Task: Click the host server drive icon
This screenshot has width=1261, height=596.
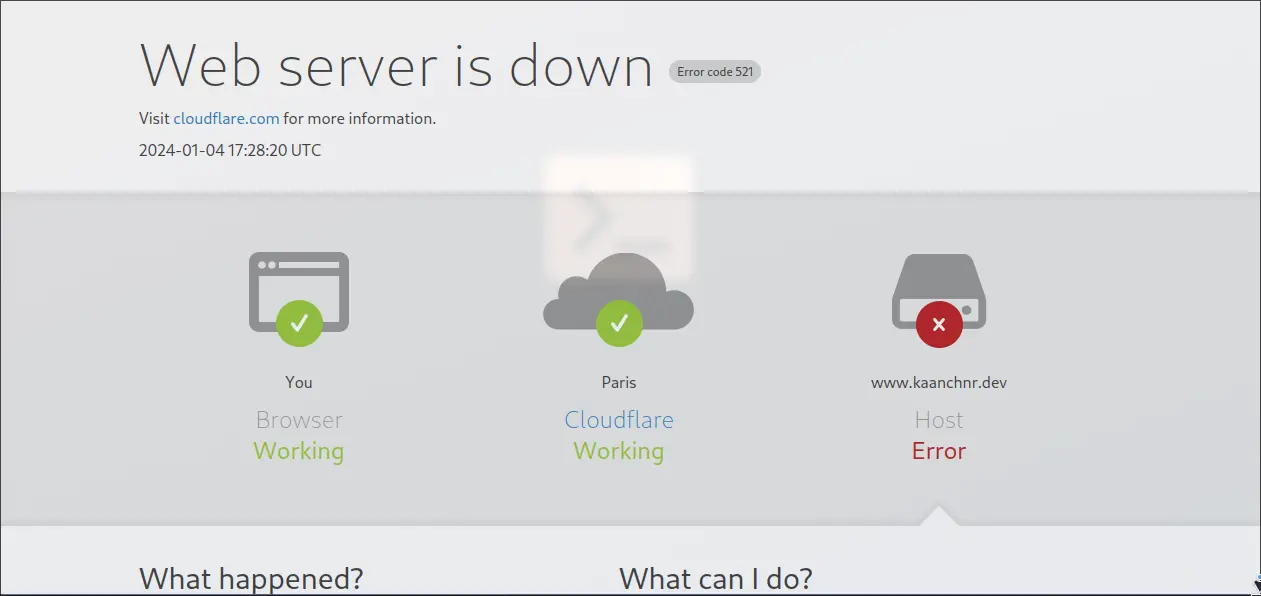Action: point(939,291)
